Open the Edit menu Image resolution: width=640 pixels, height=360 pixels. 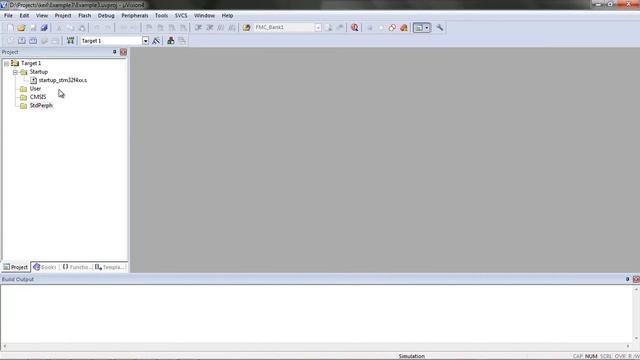(24, 16)
